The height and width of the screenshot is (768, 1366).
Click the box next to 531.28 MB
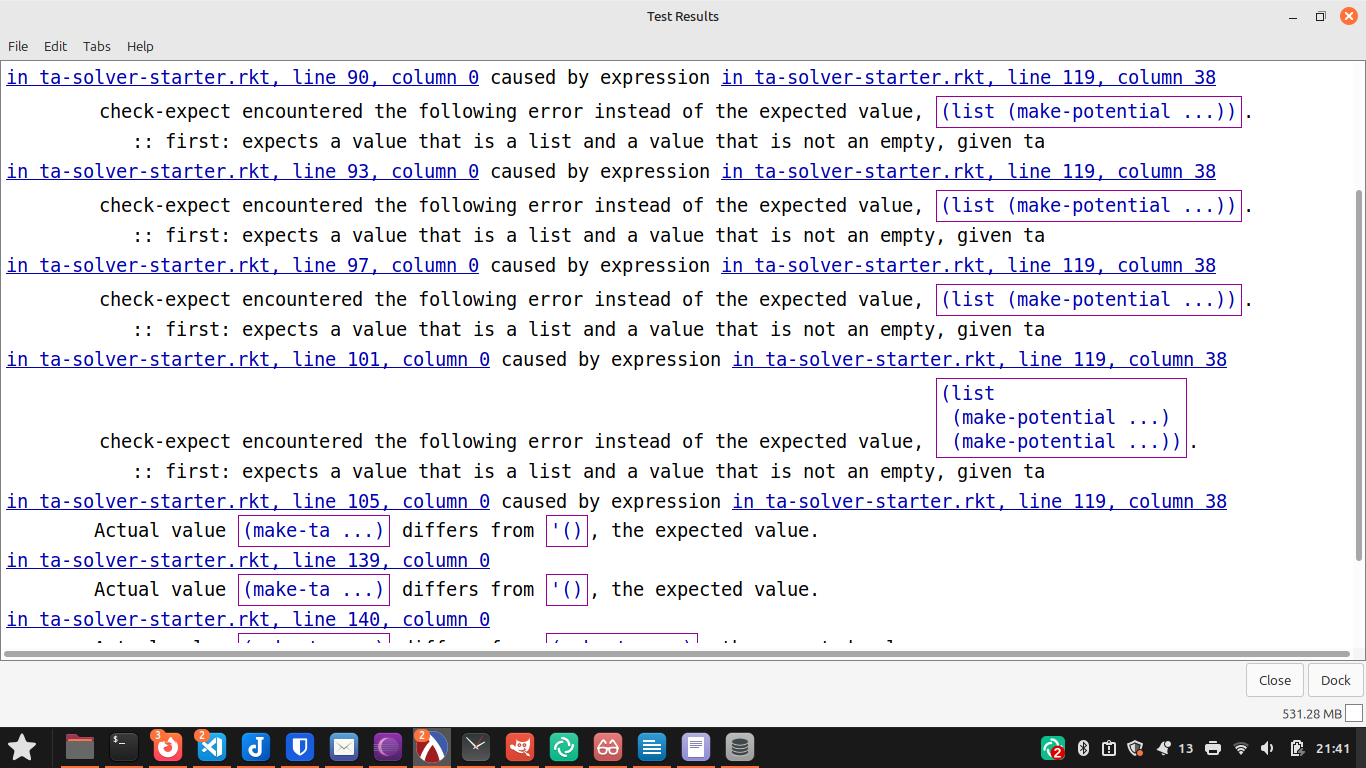(x=1354, y=714)
